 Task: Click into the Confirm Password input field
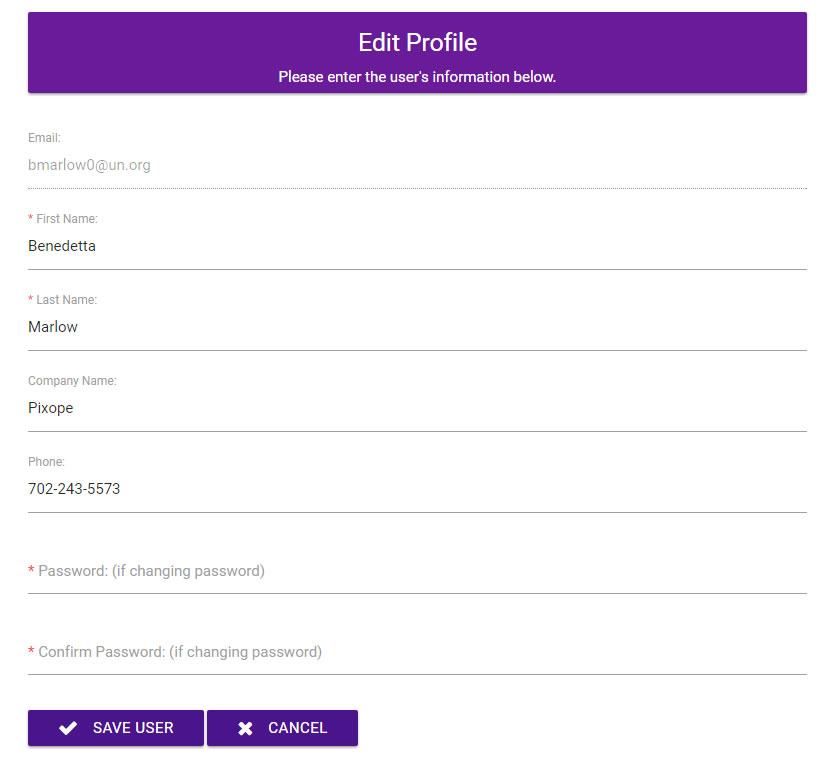[417, 652]
